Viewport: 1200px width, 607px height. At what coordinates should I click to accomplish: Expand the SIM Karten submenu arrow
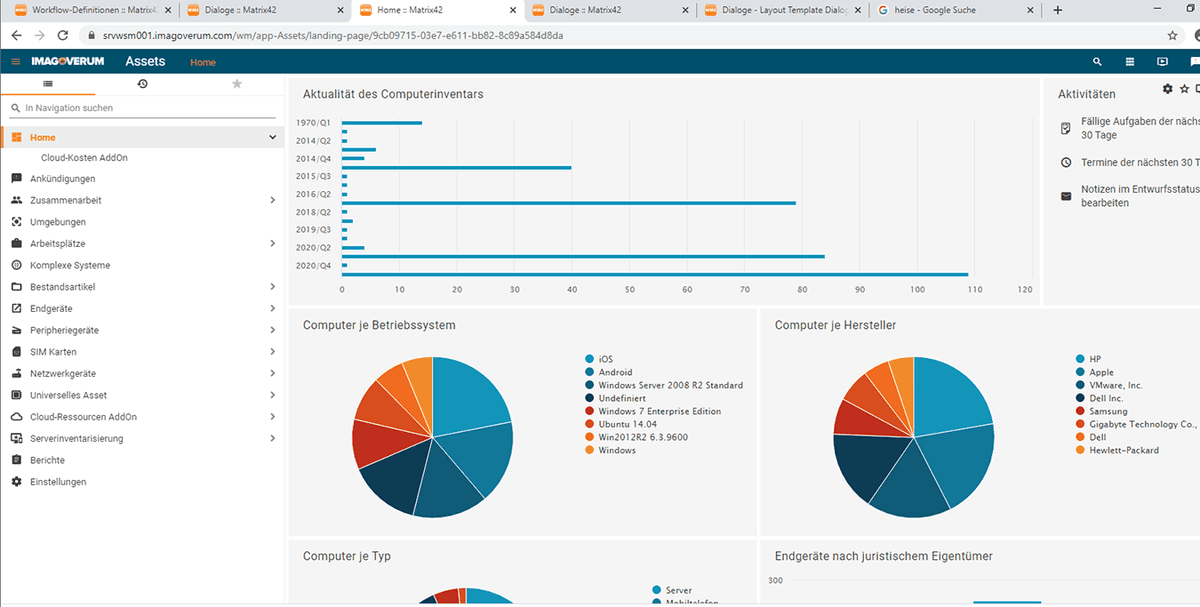pos(272,352)
